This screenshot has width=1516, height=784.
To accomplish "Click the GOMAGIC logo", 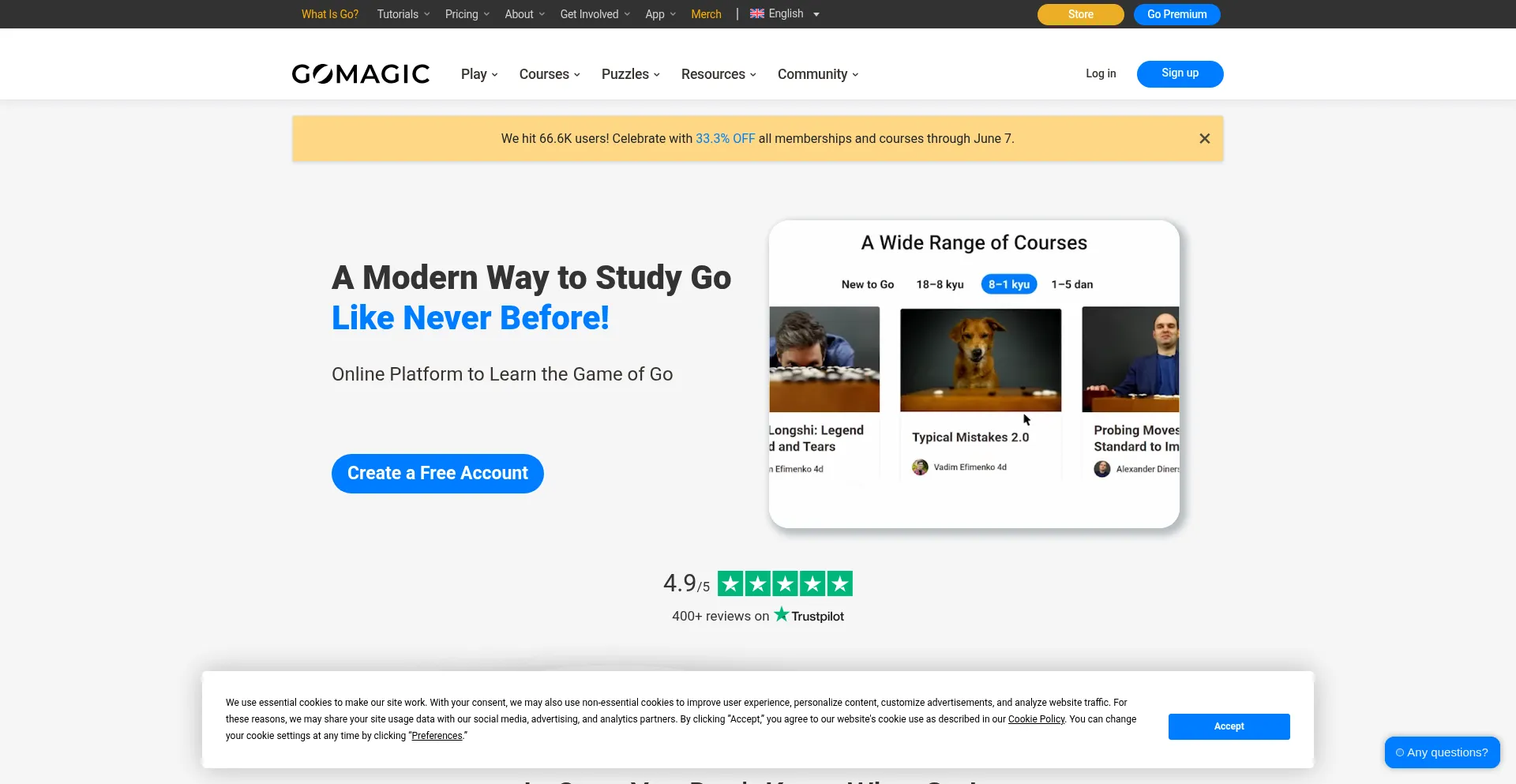I will click(361, 74).
